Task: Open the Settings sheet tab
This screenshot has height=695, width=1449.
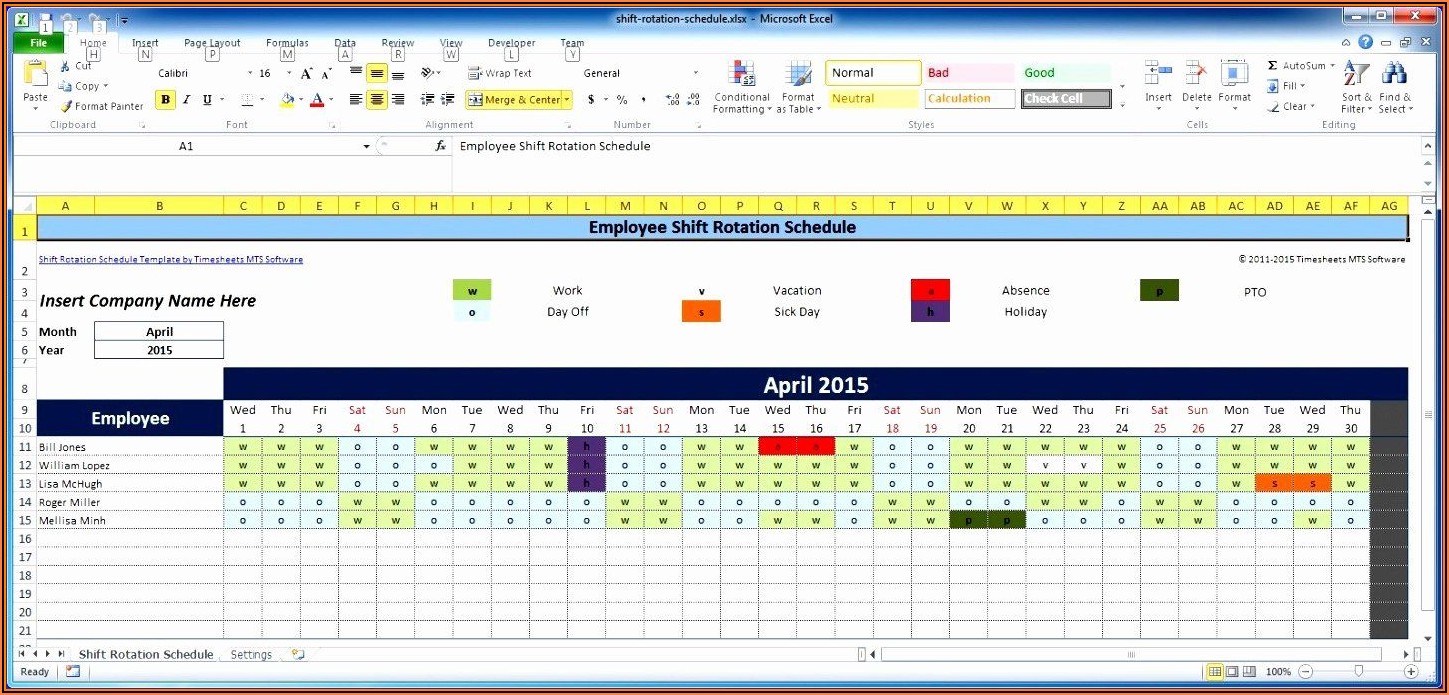Action: click(251, 655)
